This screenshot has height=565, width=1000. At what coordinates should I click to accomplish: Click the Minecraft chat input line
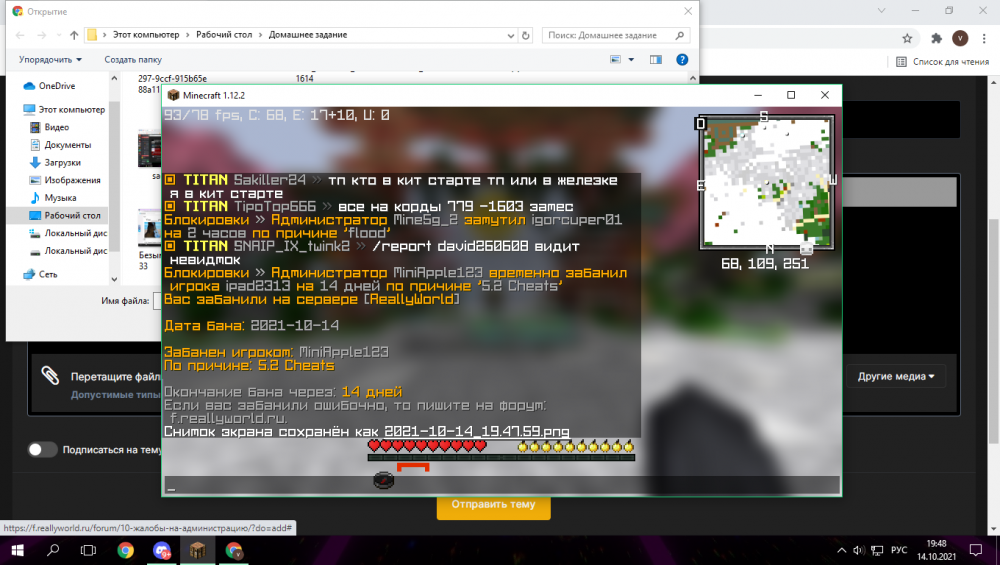point(502,485)
